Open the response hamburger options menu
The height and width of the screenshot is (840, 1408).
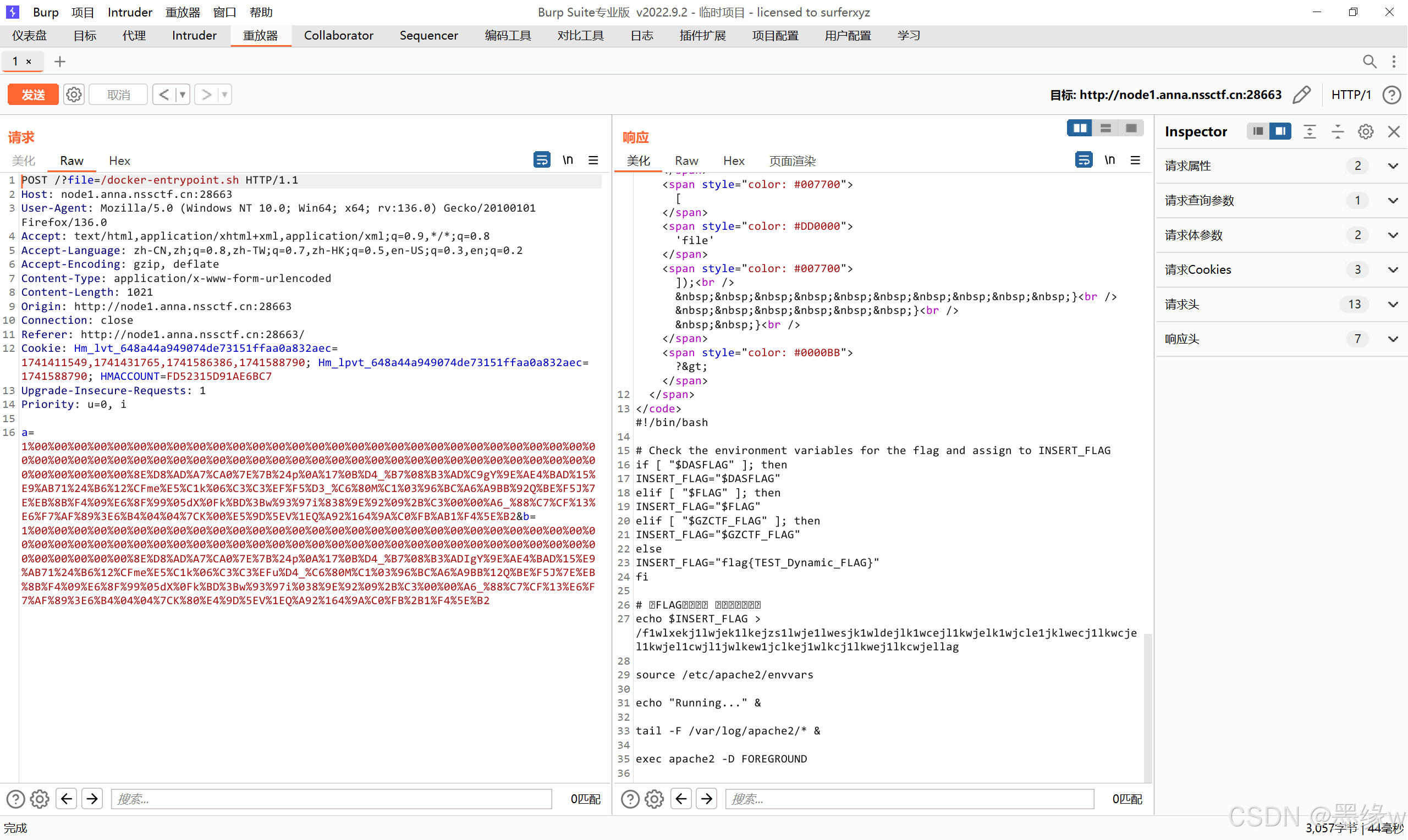(x=1135, y=160)
